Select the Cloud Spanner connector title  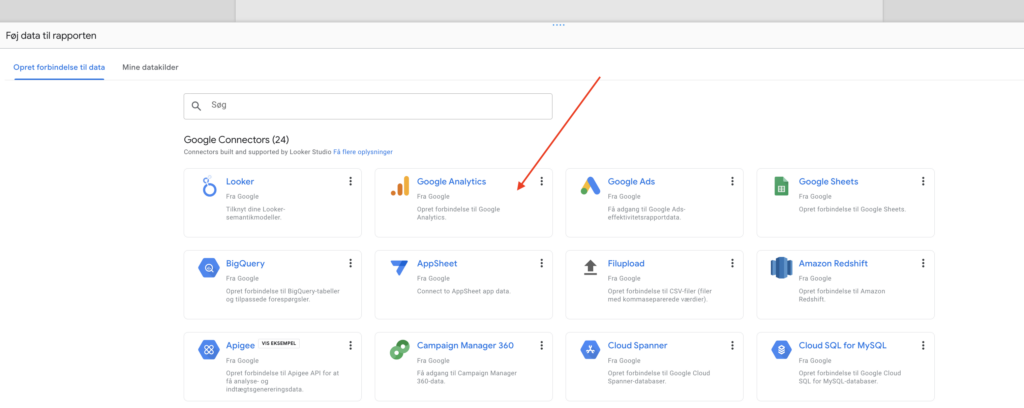637,345
